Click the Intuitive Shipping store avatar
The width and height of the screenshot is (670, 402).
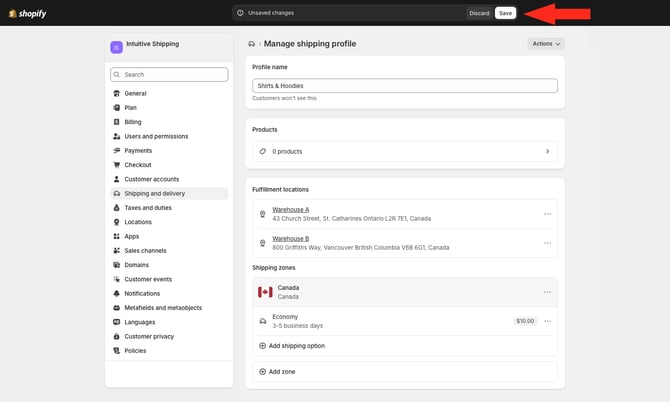click(116, 47)
